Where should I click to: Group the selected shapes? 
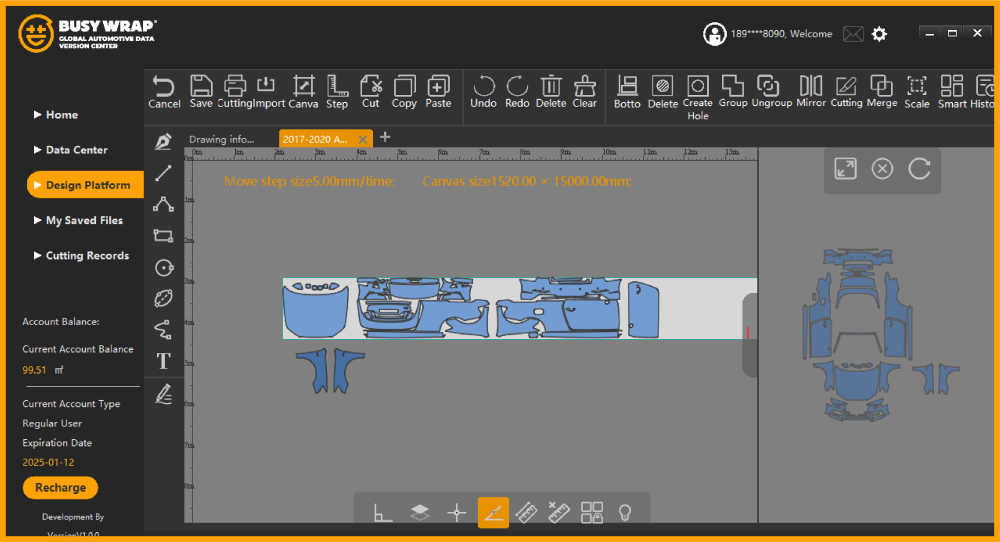tap(733, 91)
